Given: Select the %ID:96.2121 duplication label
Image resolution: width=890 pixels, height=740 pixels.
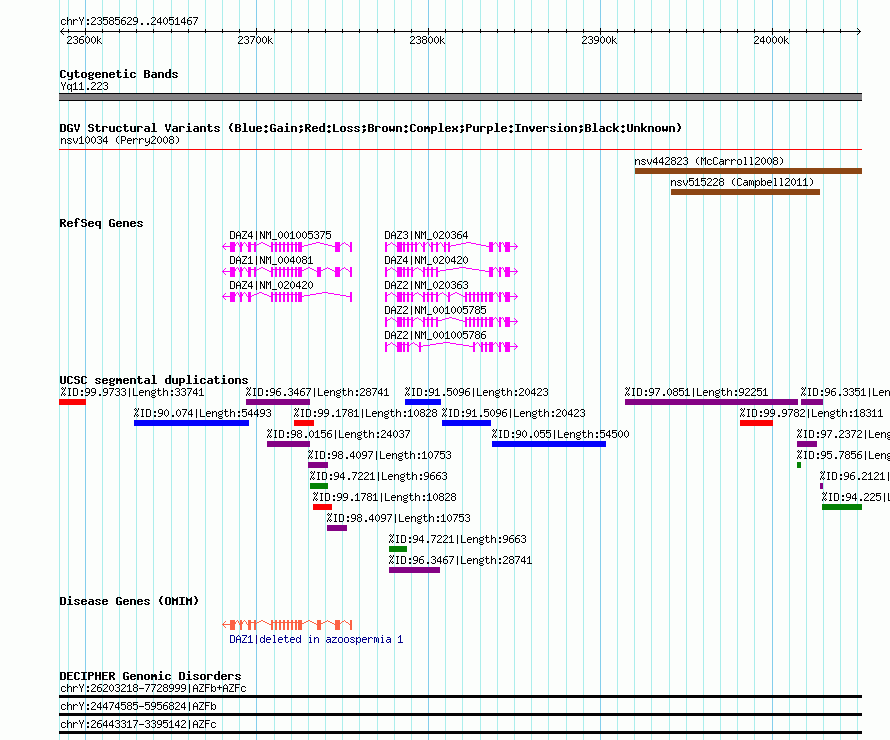Looking at the screenshot, I should point(855,476).
